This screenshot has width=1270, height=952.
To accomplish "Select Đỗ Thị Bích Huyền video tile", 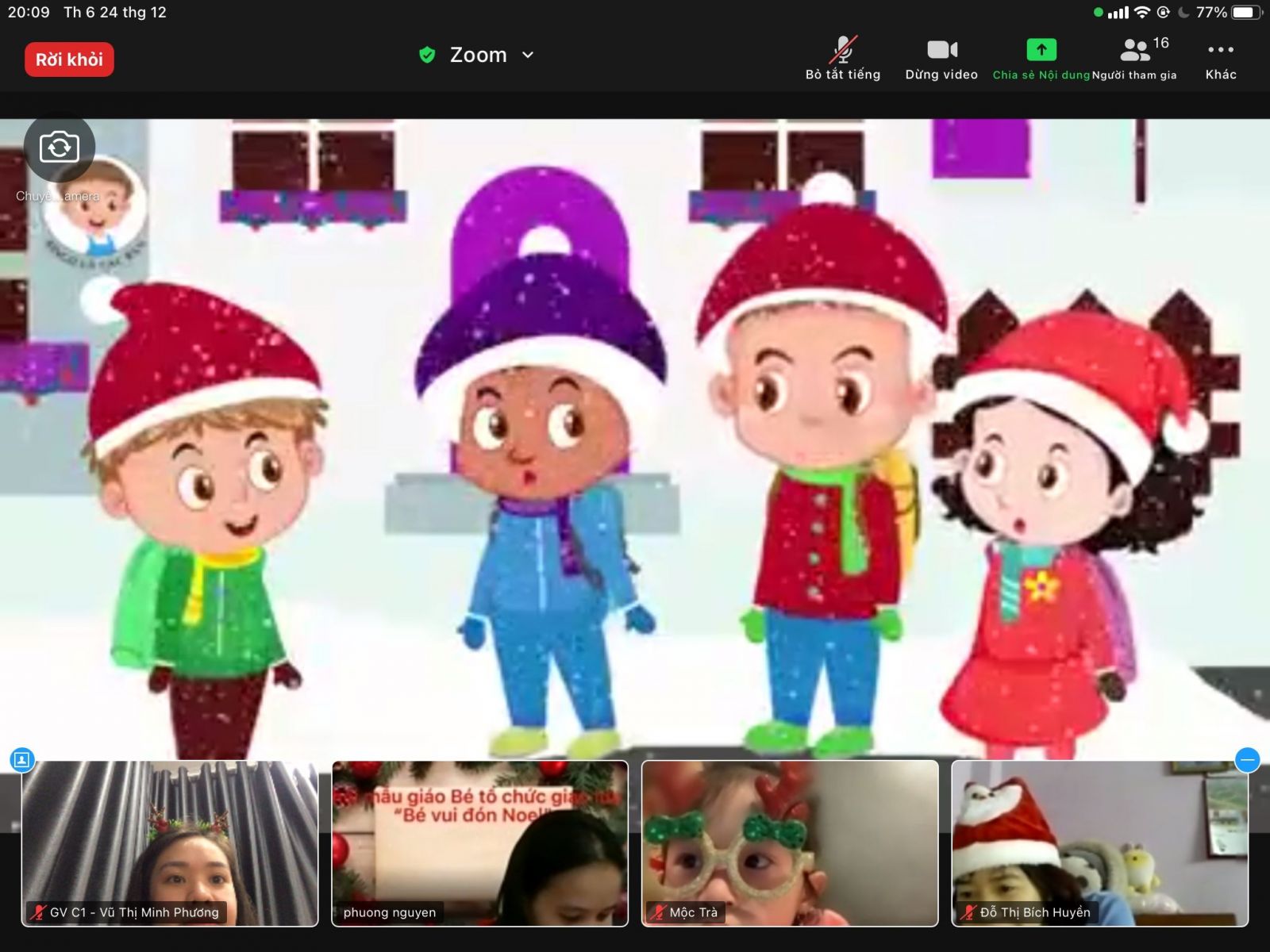I will coord(1099,843).
